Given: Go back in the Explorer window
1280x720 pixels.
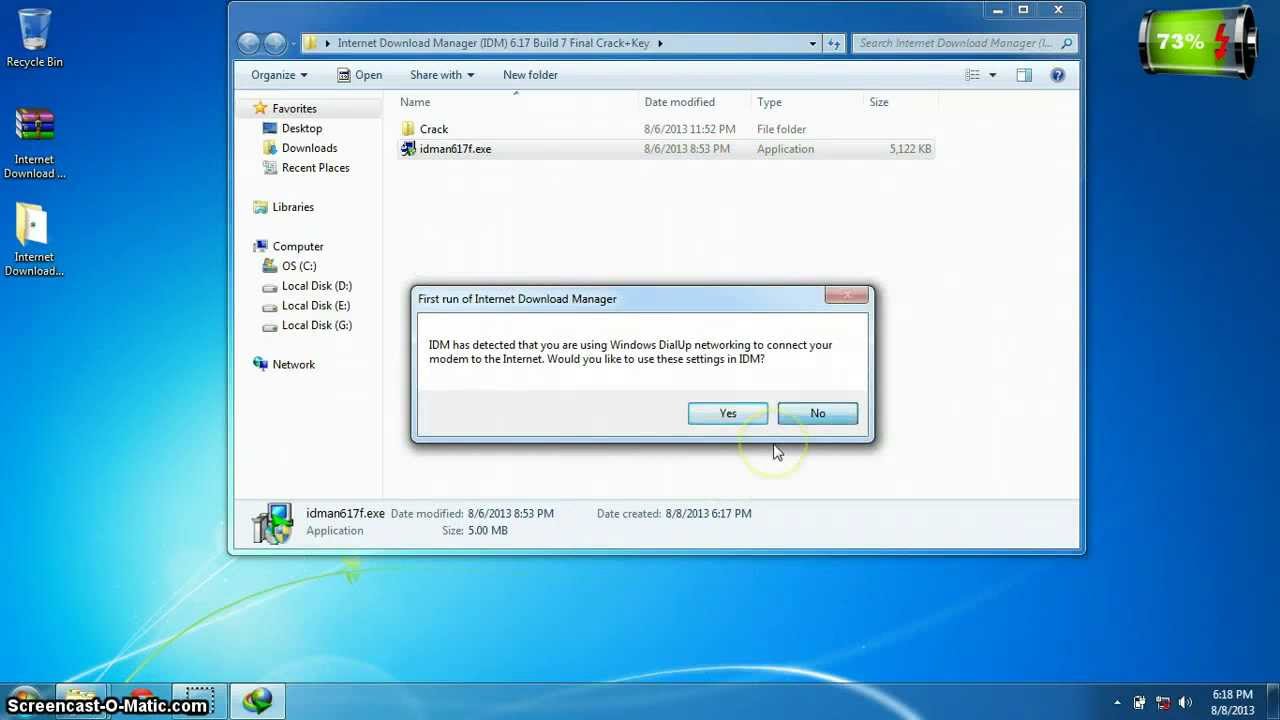Looking at the screenshot, I should click(x=249, y=43).
